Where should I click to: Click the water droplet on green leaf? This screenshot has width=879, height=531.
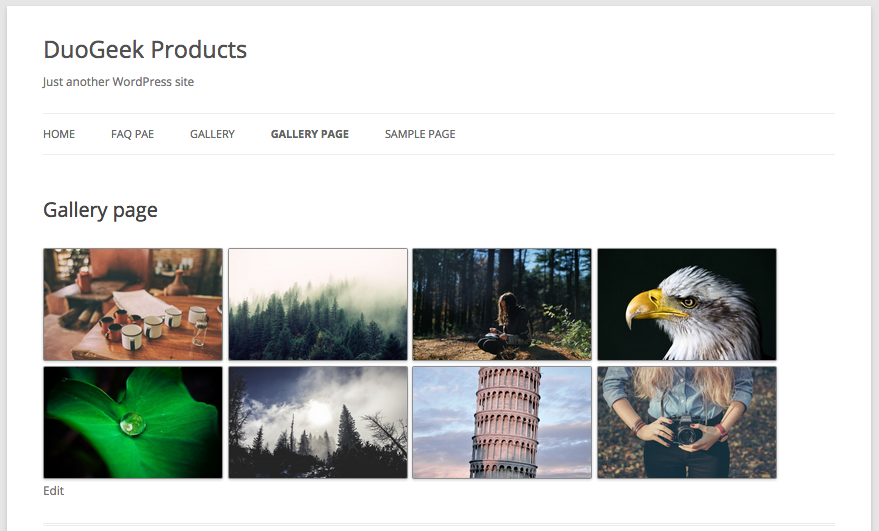point(133,424)
